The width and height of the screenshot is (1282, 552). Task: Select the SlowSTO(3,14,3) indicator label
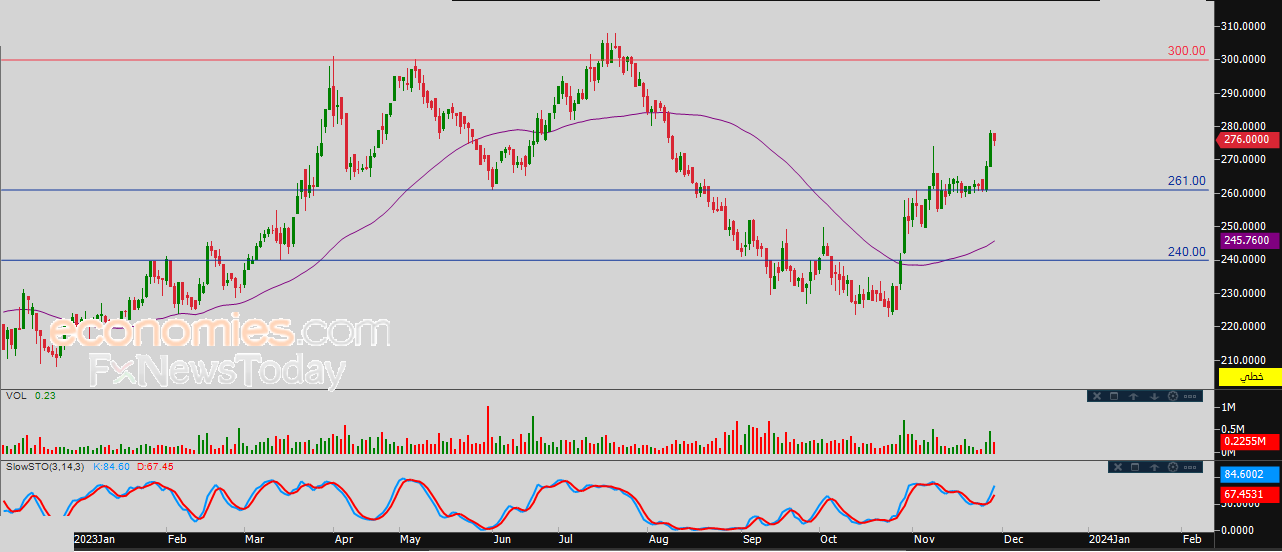[x=46, y=466]
